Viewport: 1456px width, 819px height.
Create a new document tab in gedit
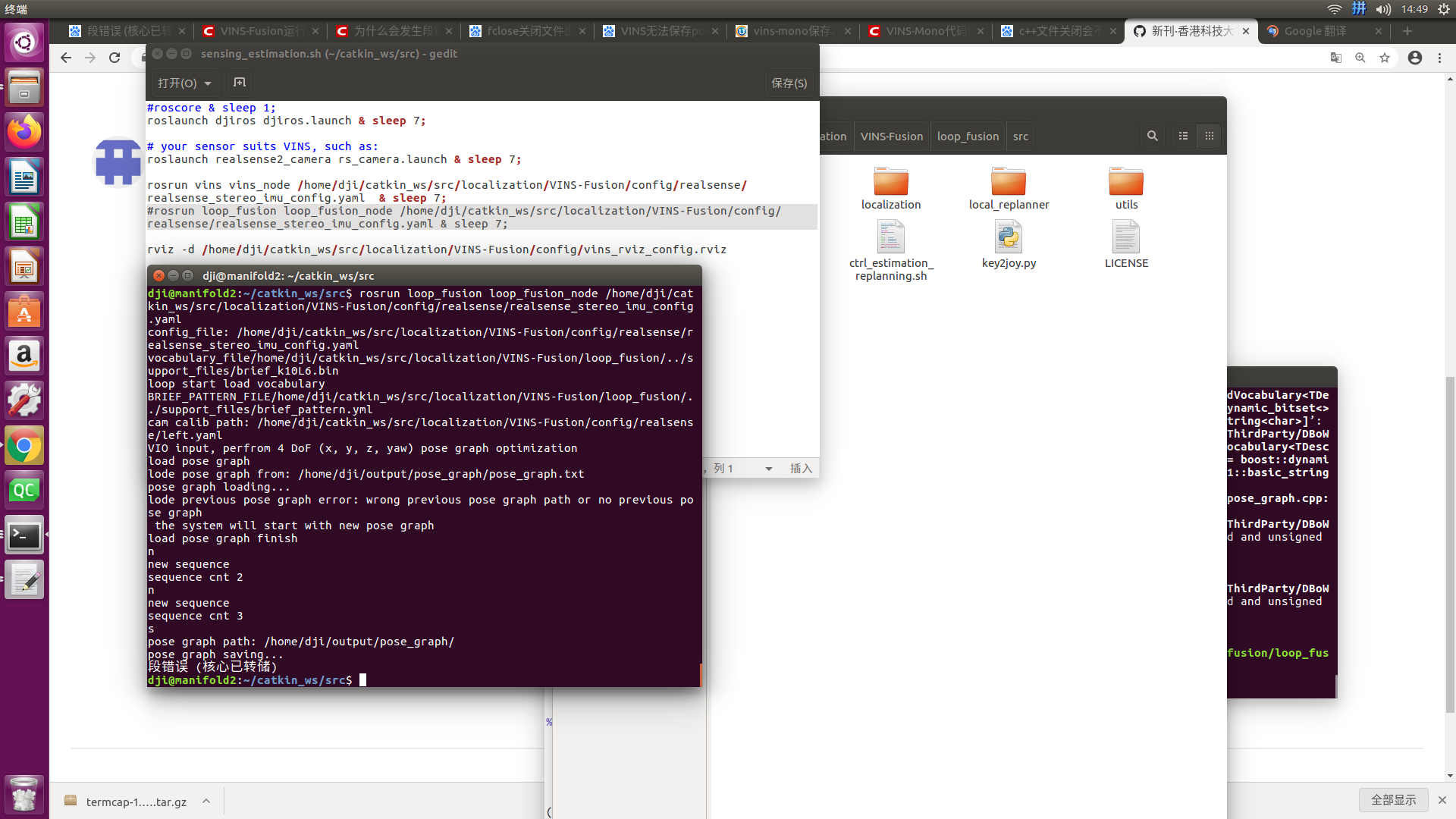[239, 82]
